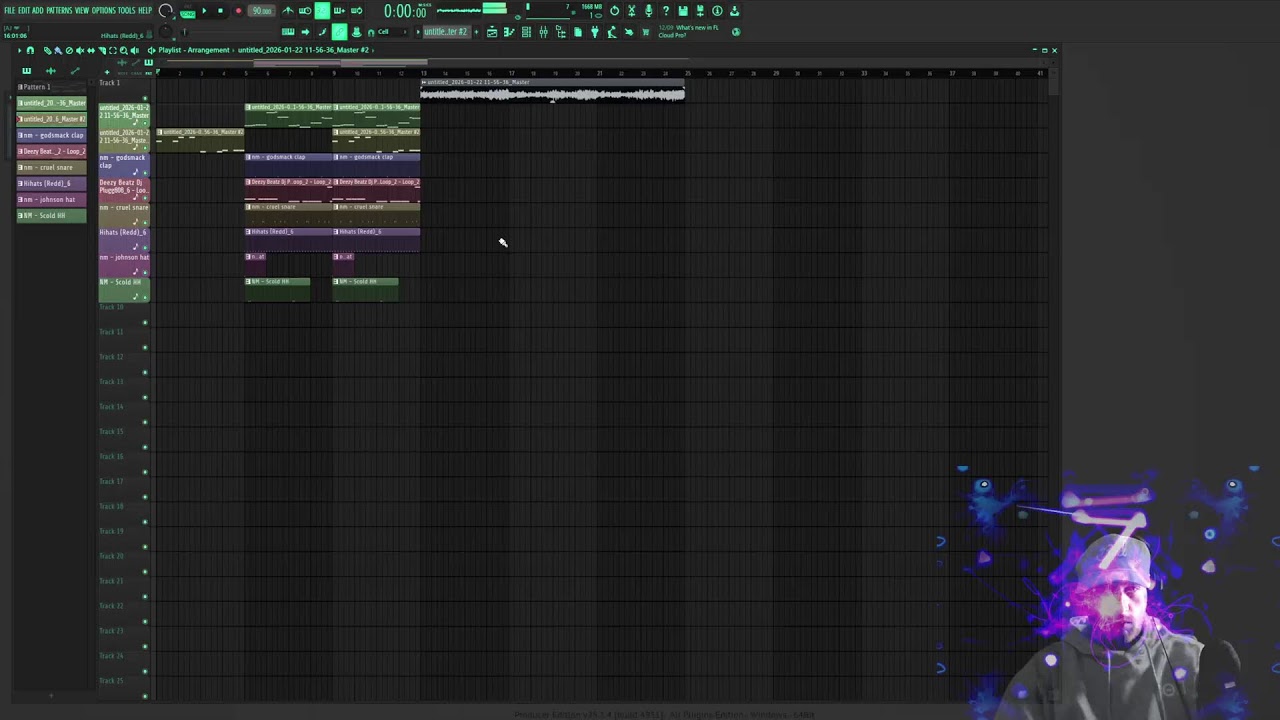Image resolution: width=1280 pixels, height=720 pixels.
Task: Click the microphone audio recording icon
Action: point(649,11)
